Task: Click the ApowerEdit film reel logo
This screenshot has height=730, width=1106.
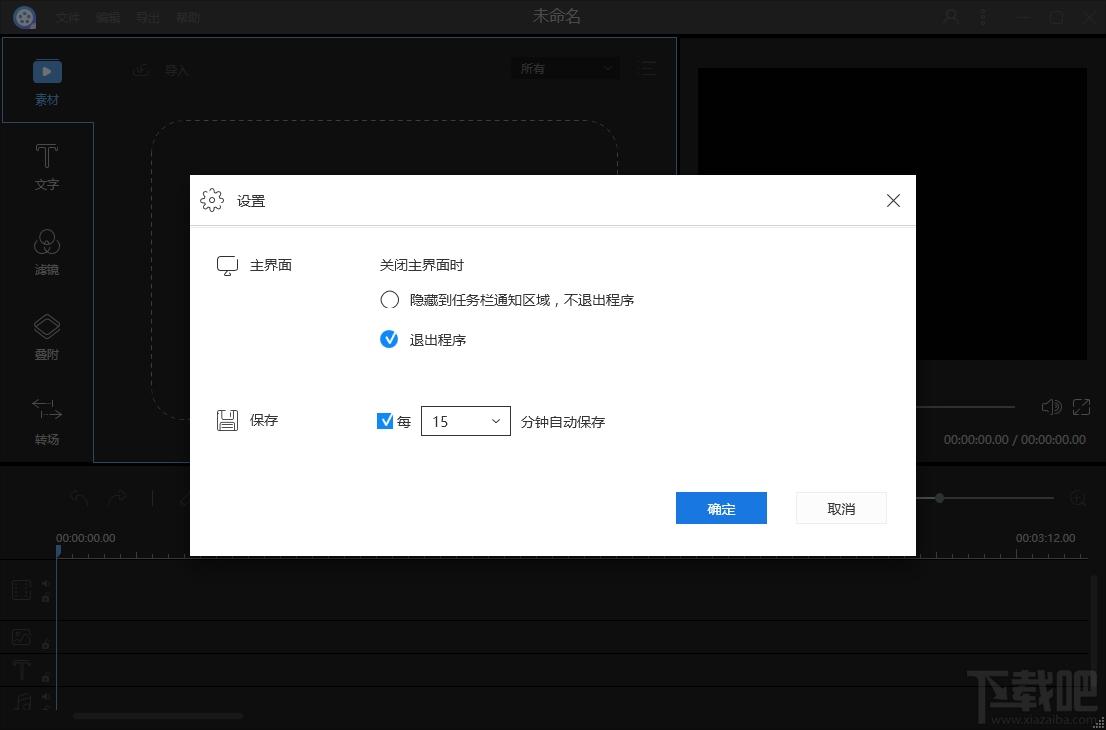Action: [x=25, y=17]
